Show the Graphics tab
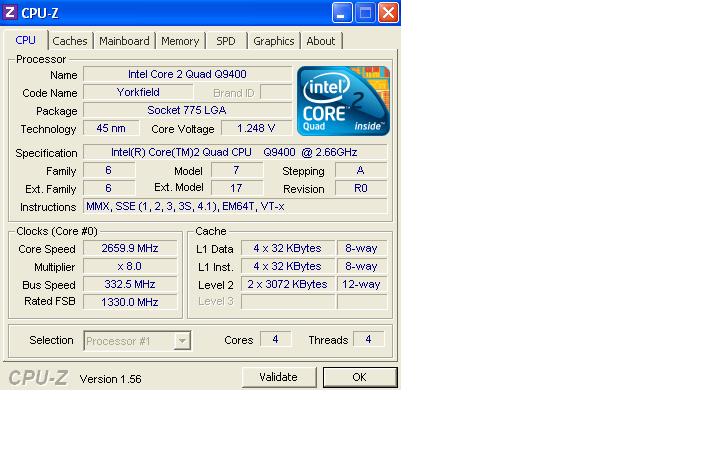Image resolution: width=720 pixels, height=450 pixels. (x=274, y=41)
